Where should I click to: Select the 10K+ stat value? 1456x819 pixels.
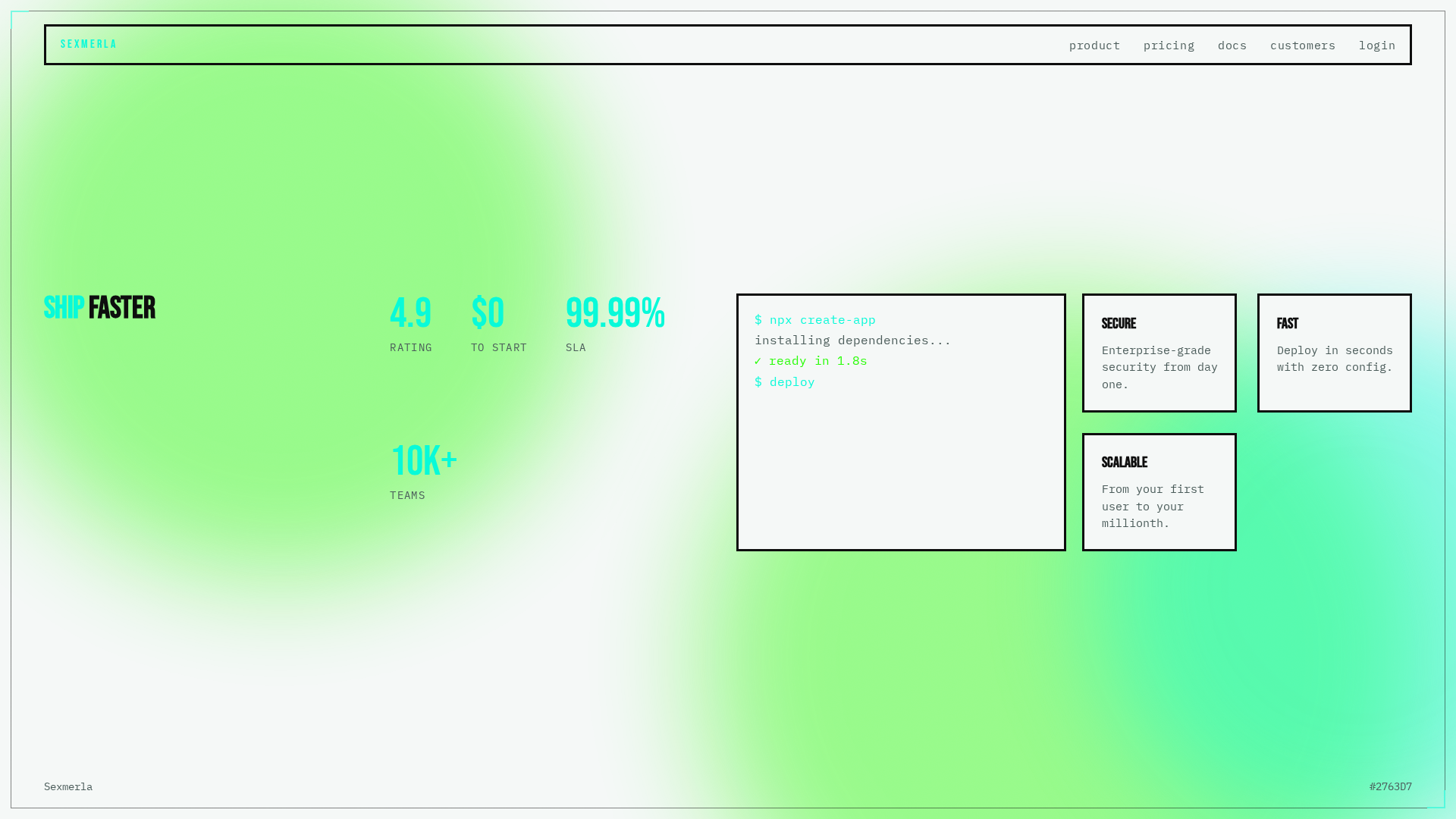[x=424, y=461]
